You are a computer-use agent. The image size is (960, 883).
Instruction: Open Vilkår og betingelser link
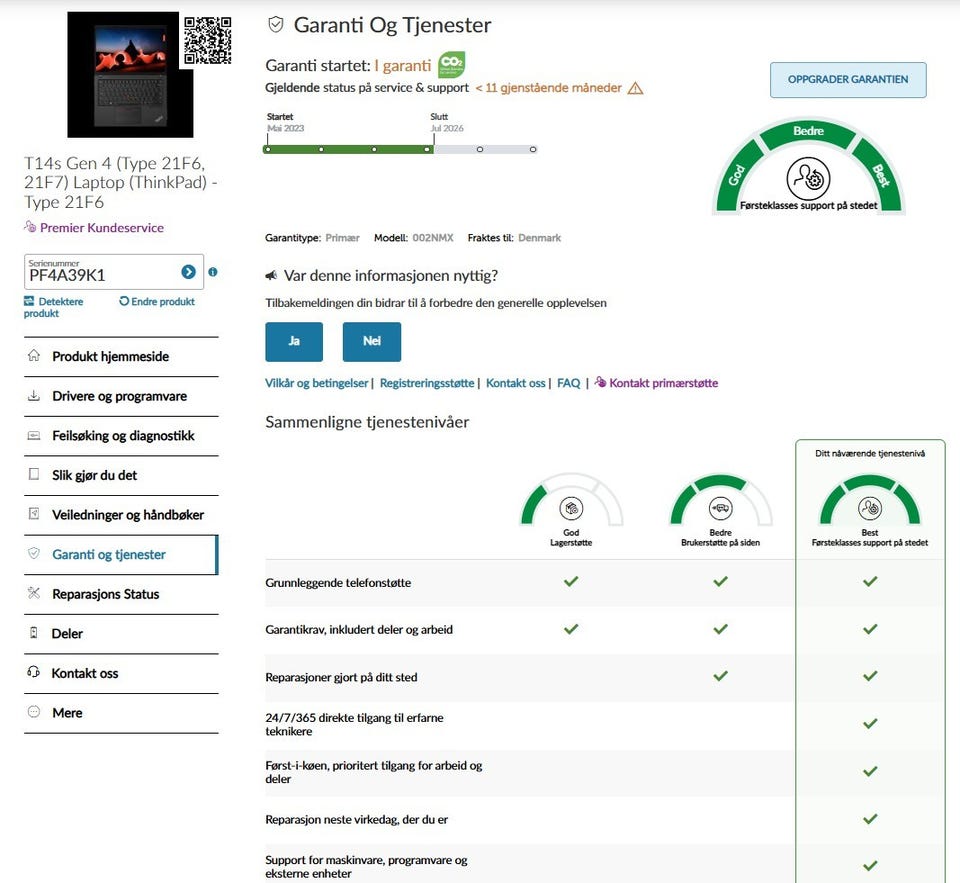(317, 383)
